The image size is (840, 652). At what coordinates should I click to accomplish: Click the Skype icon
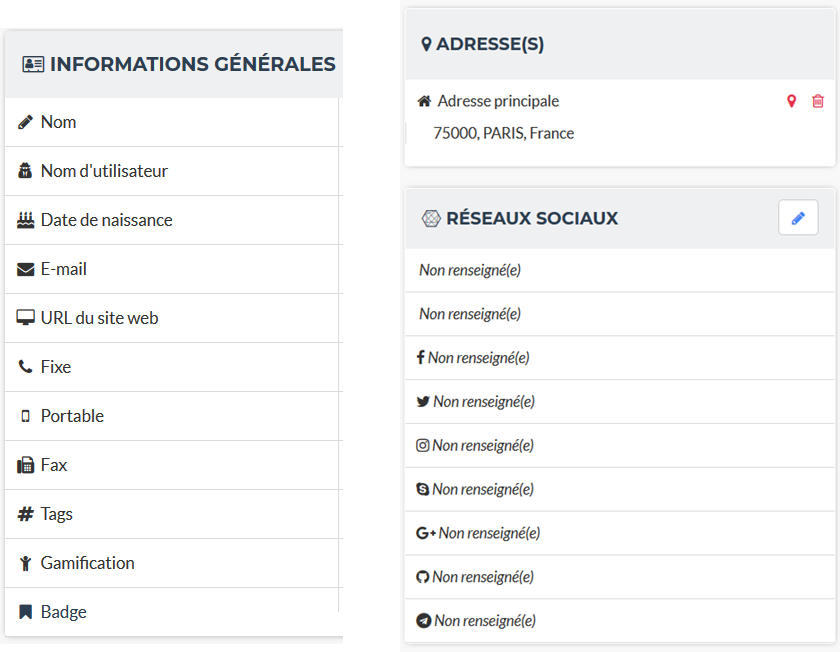point(423,490)
